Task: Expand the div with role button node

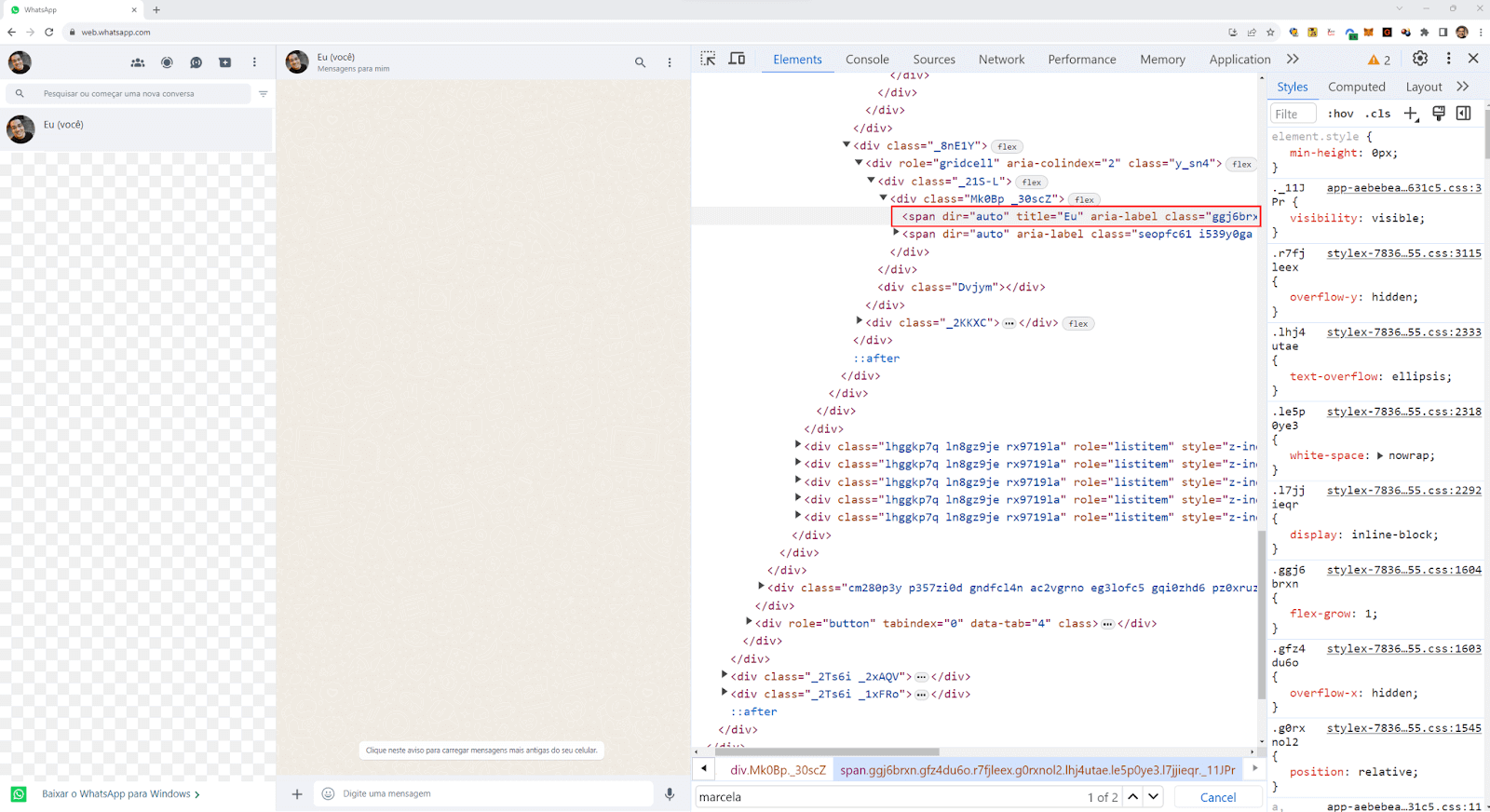Action: pyautogui.click(x=749, y=622)
